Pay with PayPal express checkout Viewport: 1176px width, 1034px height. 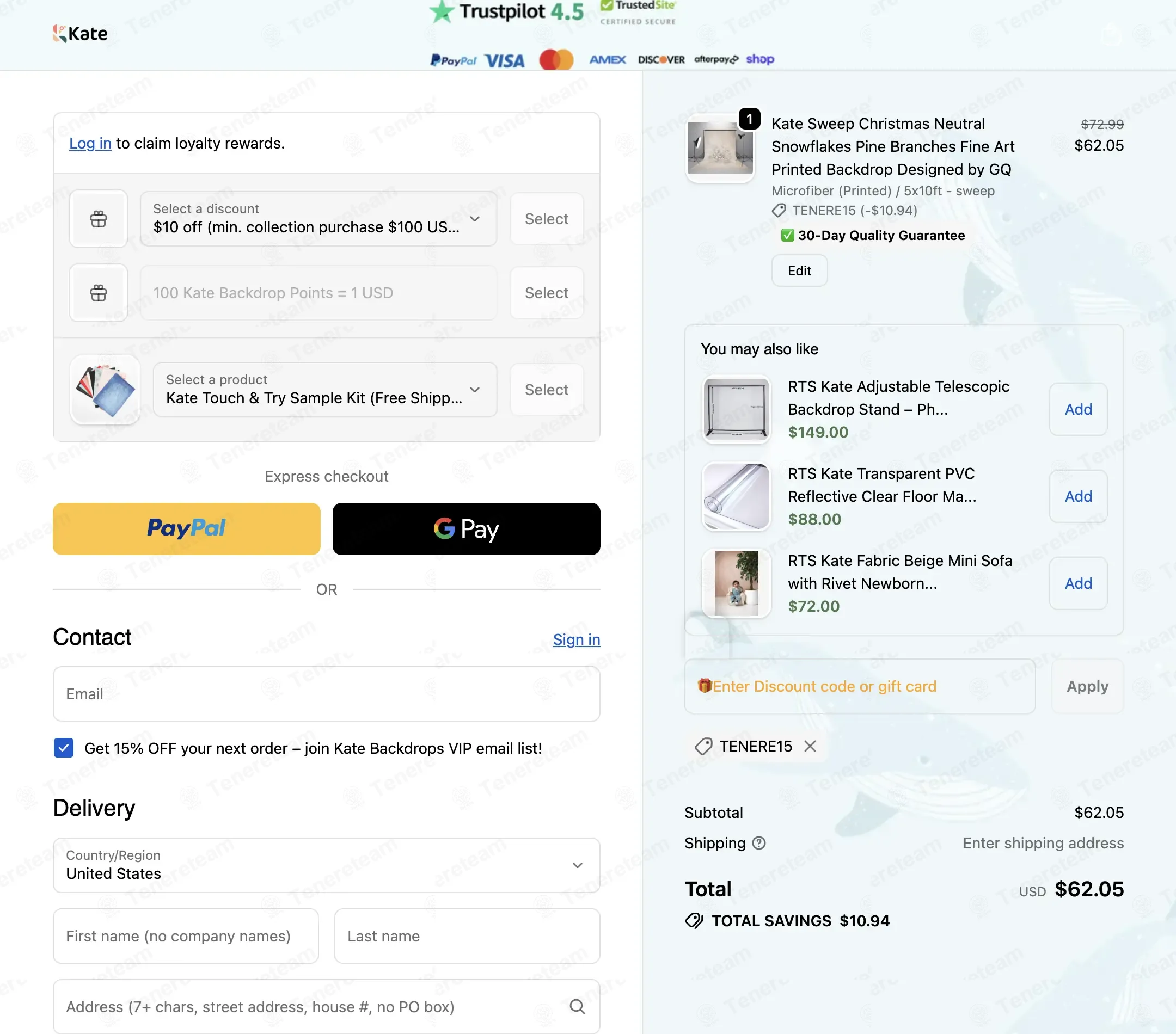(186, 528)
